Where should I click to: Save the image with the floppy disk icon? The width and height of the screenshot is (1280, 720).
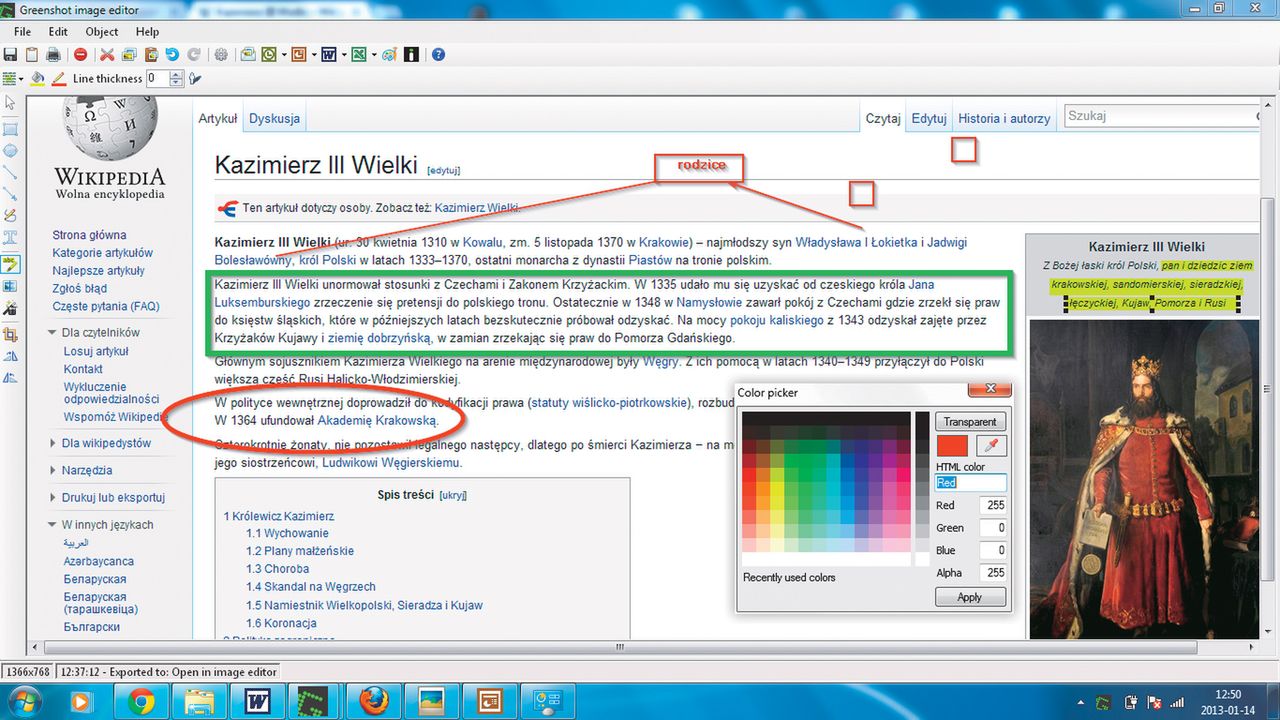coord(11,55)
